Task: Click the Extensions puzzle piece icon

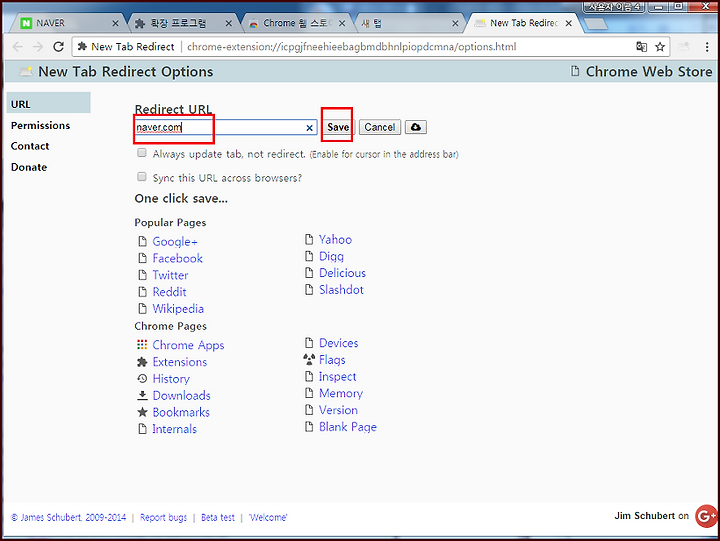Action: [142, 362]
